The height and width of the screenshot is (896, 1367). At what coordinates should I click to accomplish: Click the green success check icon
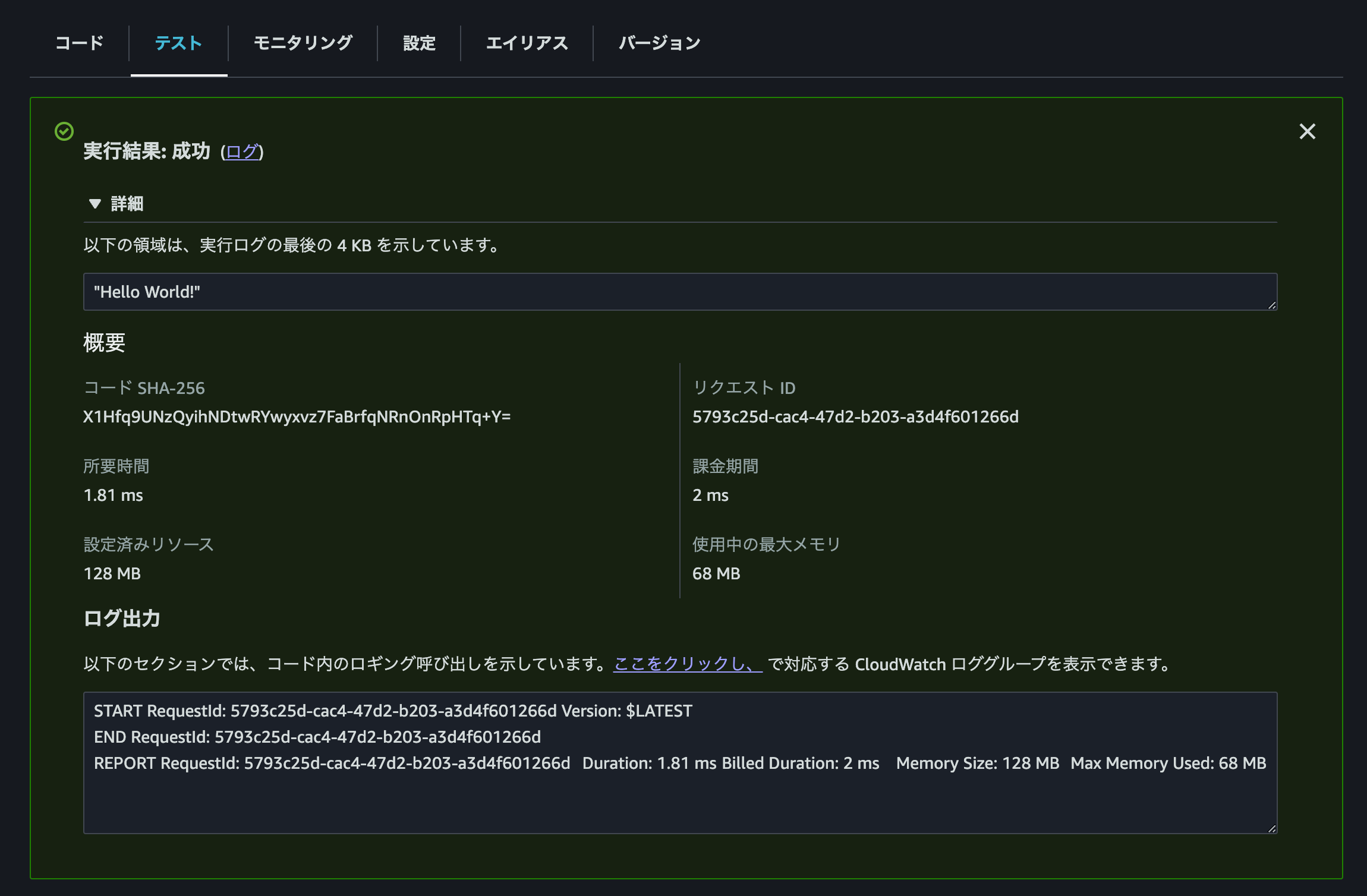click(x=64, y=131)
